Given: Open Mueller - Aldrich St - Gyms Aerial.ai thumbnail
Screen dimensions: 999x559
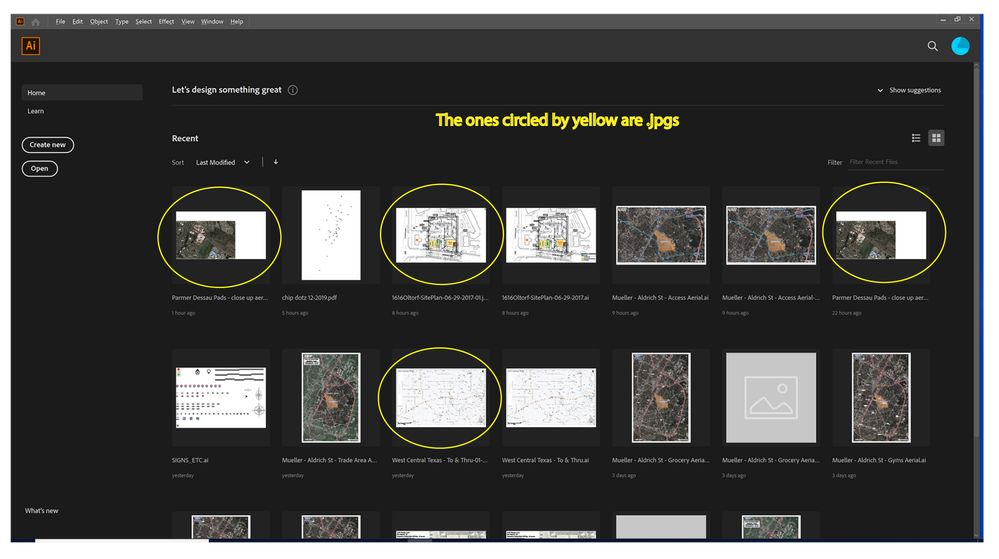Looking at the screenshot, I should tap(880, 397).
